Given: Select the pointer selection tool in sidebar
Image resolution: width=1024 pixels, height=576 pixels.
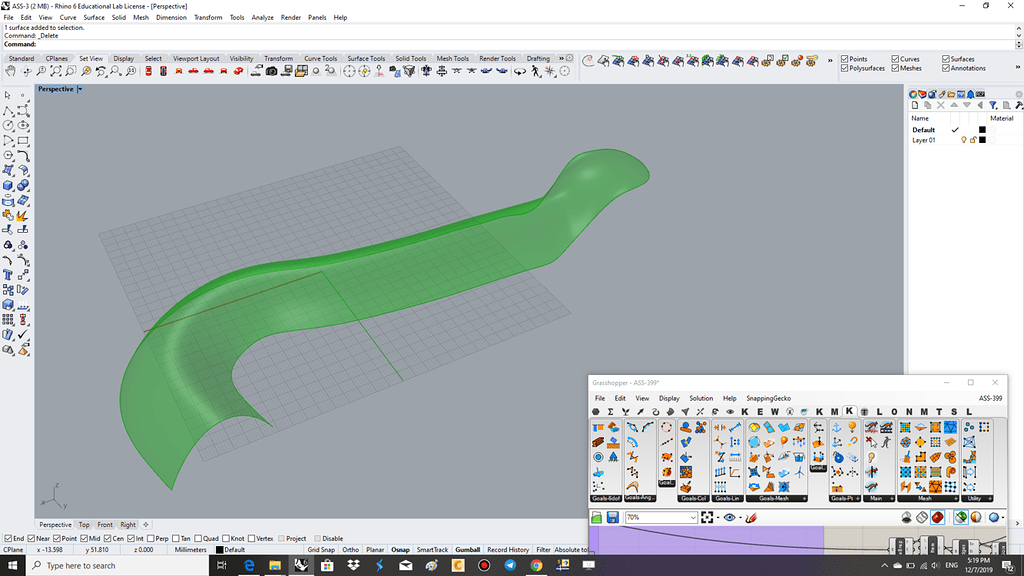Looking at the screenshot, I should (9, 95).
